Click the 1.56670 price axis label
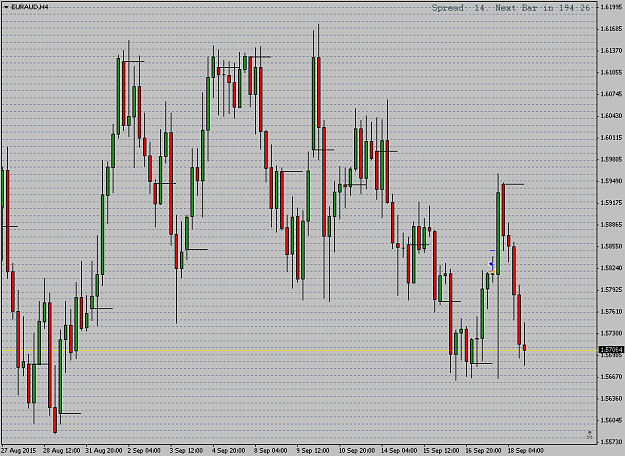 [611, 377]
